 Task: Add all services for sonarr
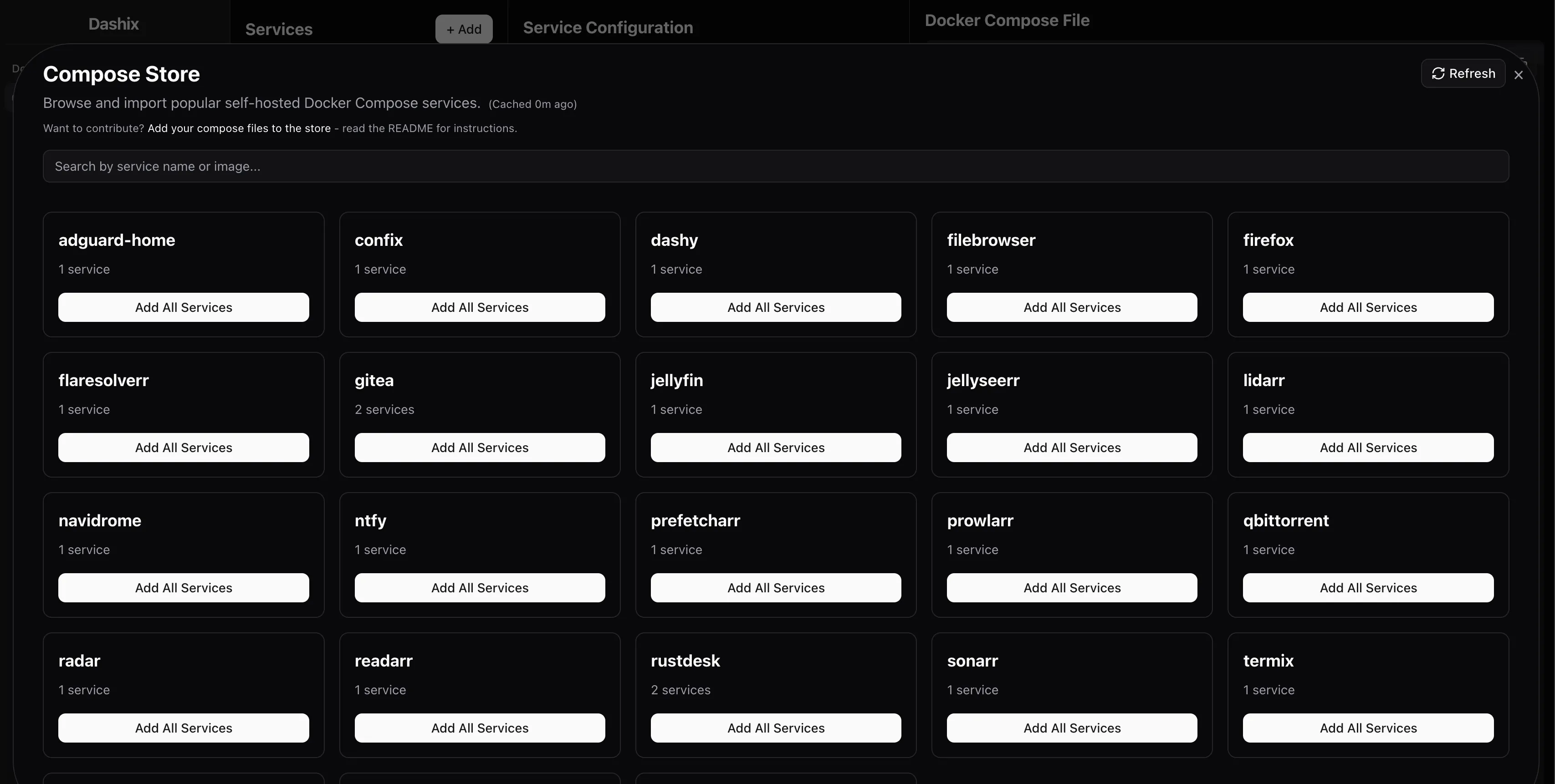[x=1071, y=728]
